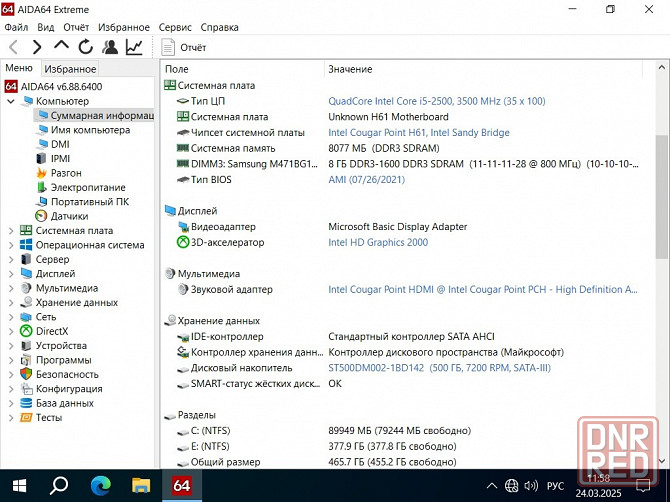Expand the Мультимедиа tree node

11,288
